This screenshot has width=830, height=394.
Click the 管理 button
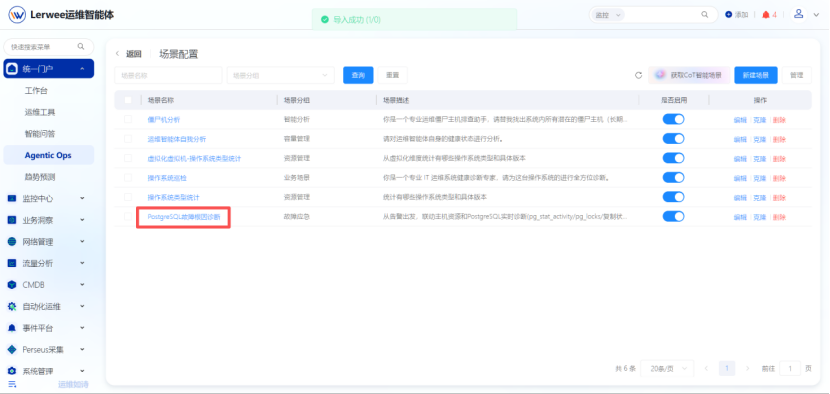(797, 75)
